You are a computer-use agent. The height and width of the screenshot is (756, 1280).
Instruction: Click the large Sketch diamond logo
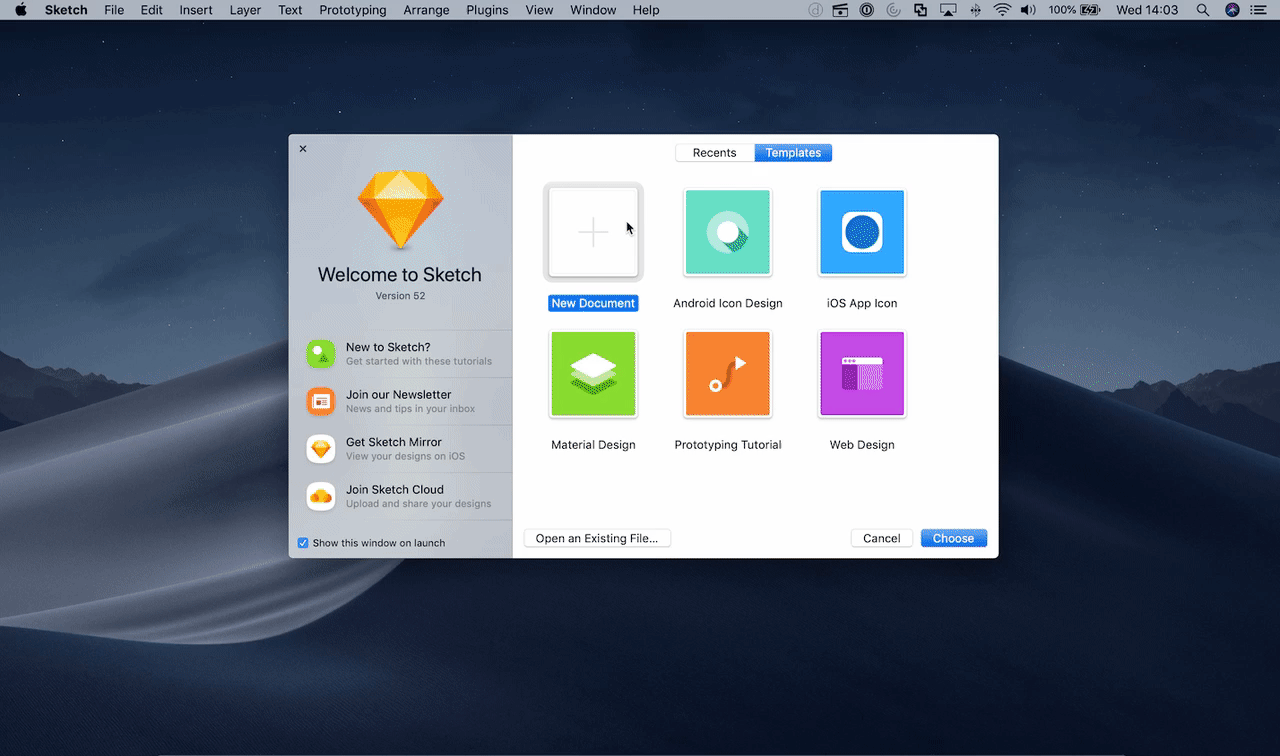coord(400,210)
